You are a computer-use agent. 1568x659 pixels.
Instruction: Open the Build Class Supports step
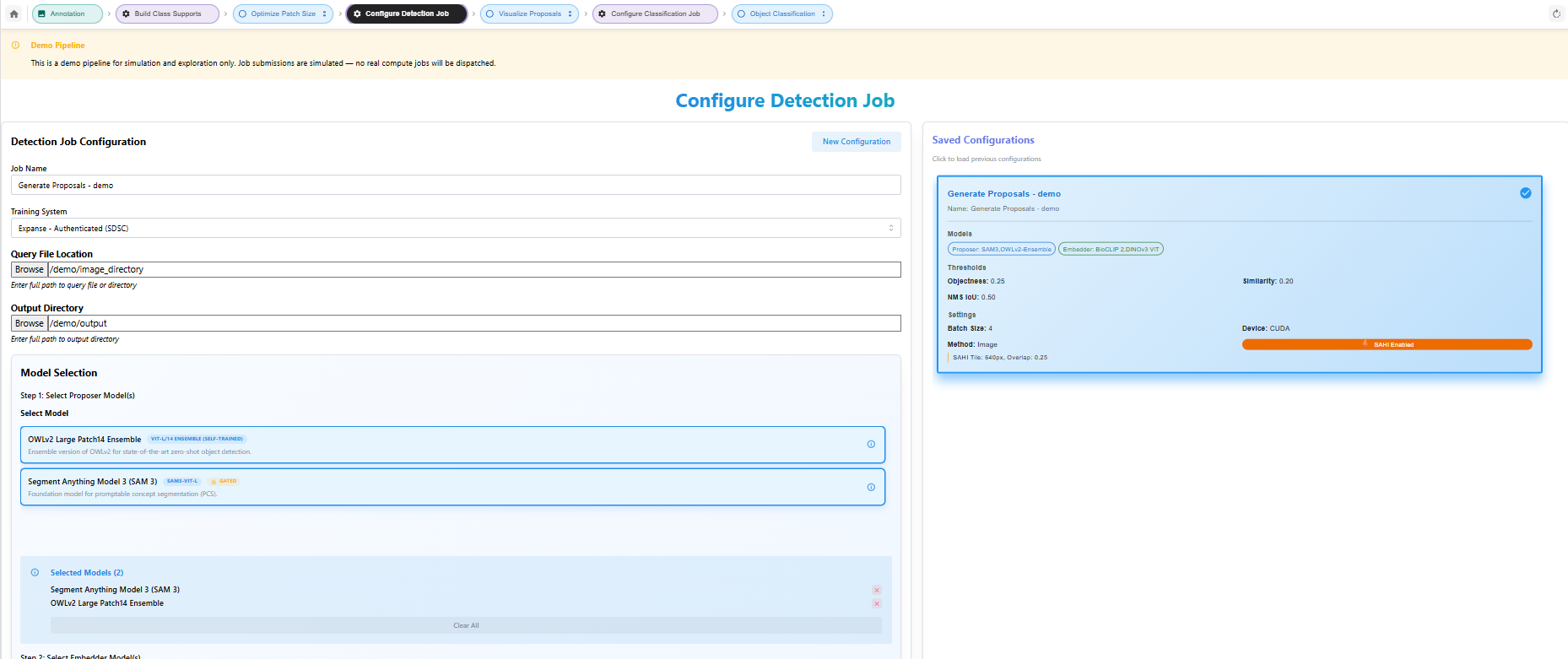pyautogui.click(x=167, y=14)
